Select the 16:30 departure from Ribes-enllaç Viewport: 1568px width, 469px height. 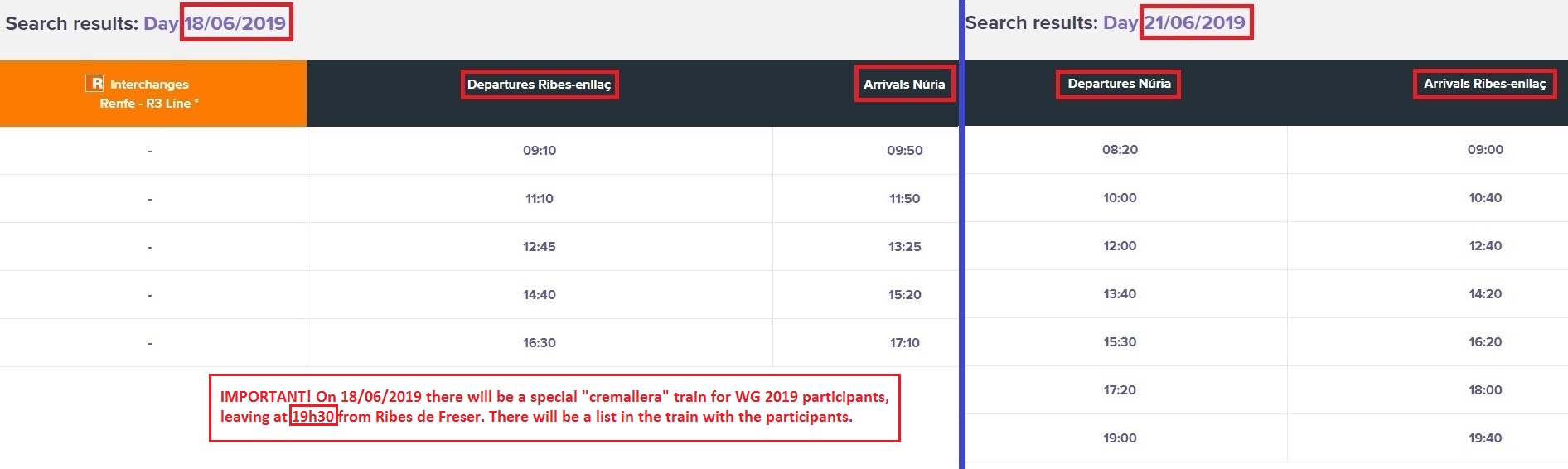coord(540,343)
